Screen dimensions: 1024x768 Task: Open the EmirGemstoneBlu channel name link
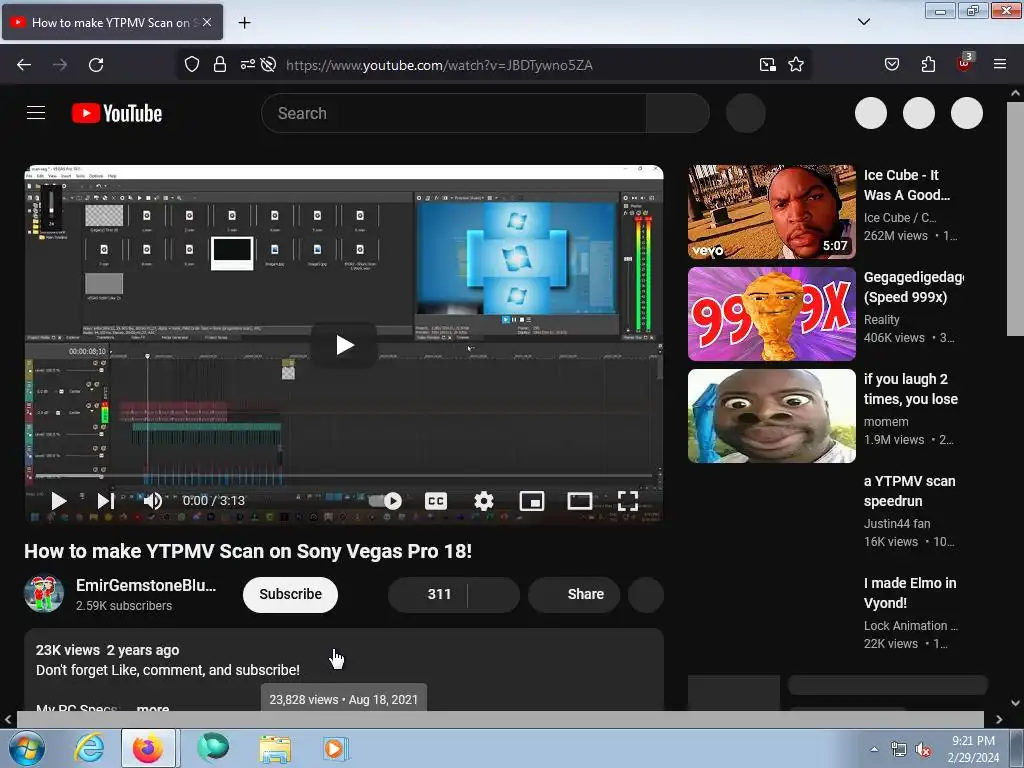pyautogui.click(x=146, y=585)
